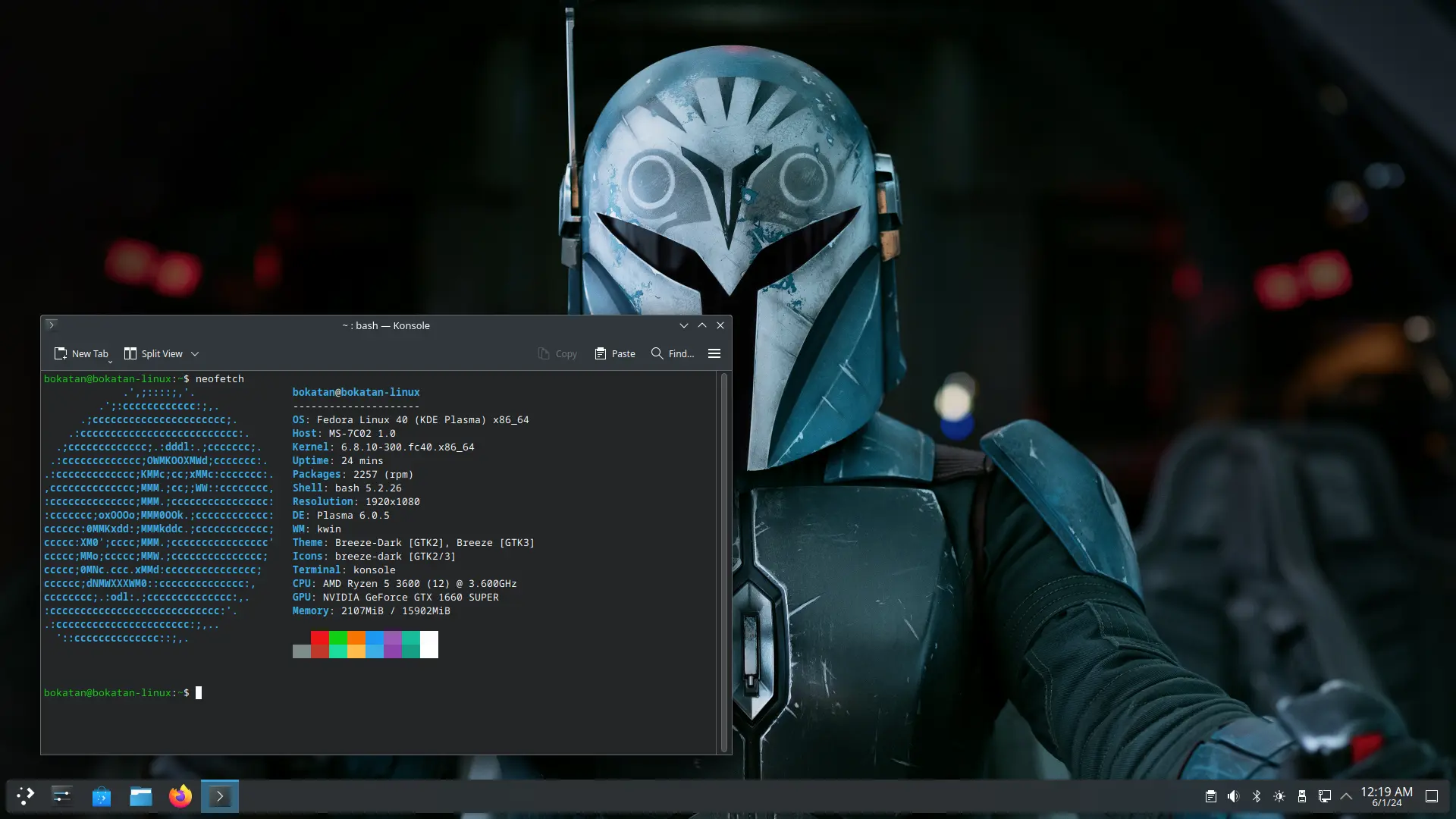Click the 'Memory: 2107MiB / 15902MiB' line
1456x819 pixels.
372,610
